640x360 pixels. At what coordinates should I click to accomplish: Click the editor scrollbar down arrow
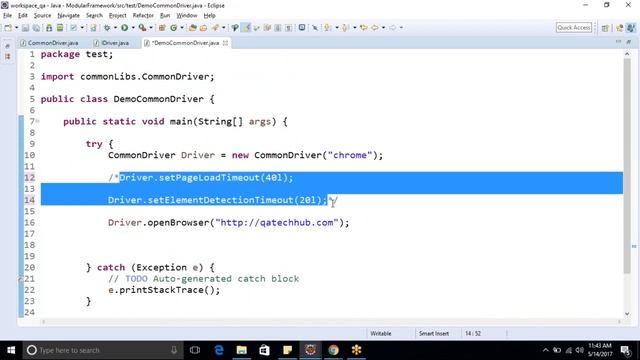point(627,313)
